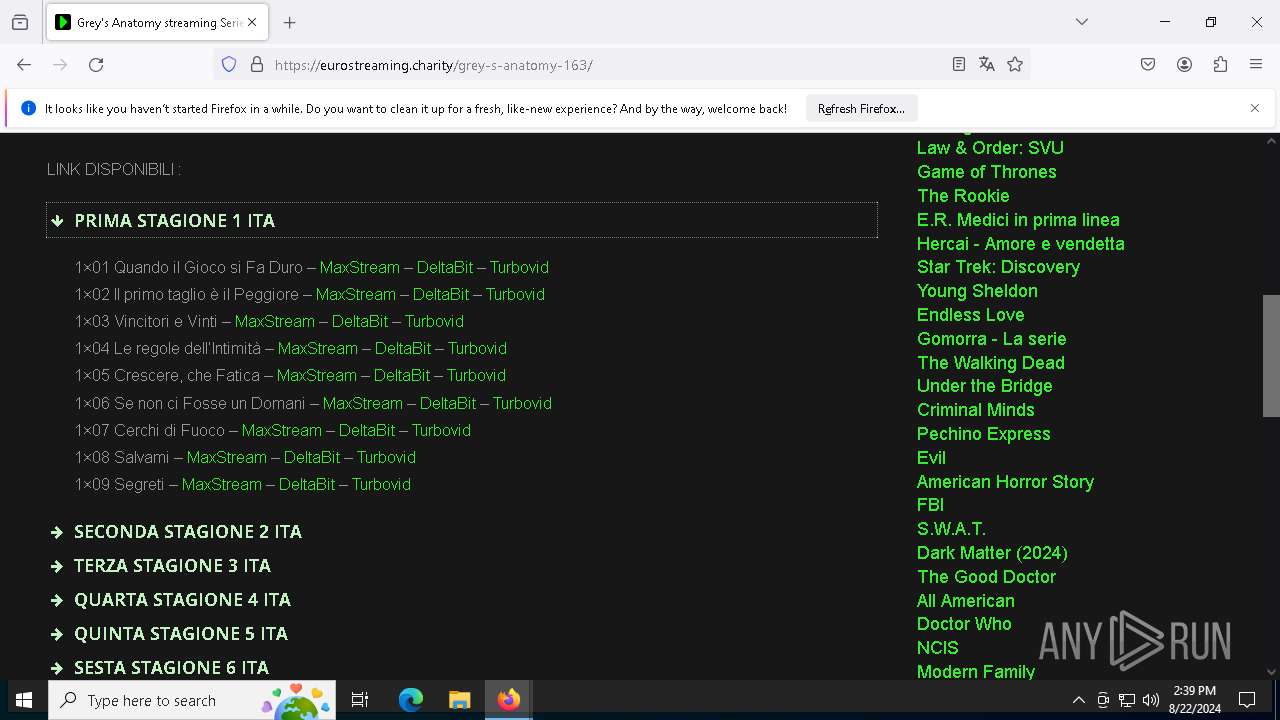Open the Extensions puzzle icon
The height and width of the screenshot is (720, 1280).
point(1220,64)
